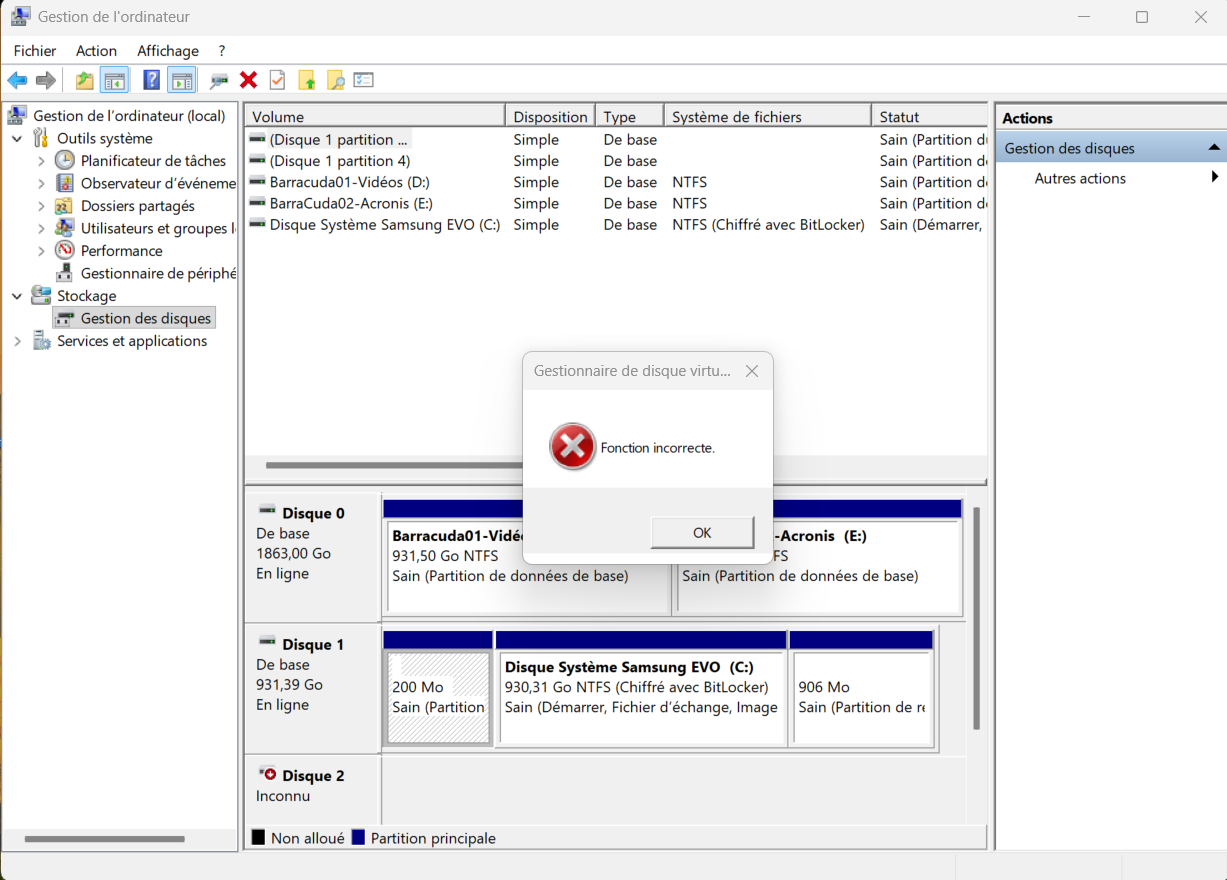Click the gray Forward arrow in toolbar
Image resolution: width=1227 pixels, height=880 pixels.
click(45, 80)
